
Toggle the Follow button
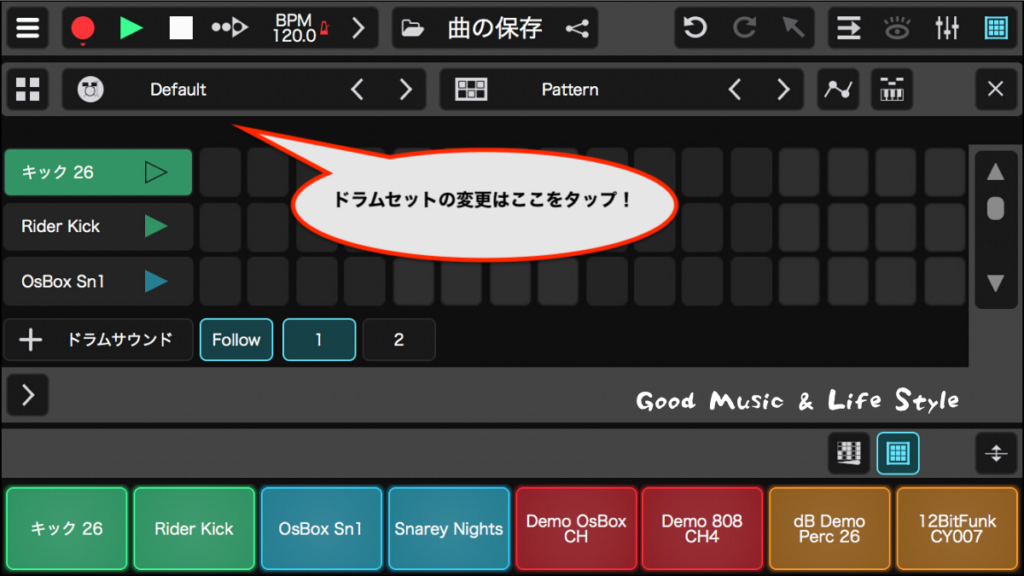point(236,340)
